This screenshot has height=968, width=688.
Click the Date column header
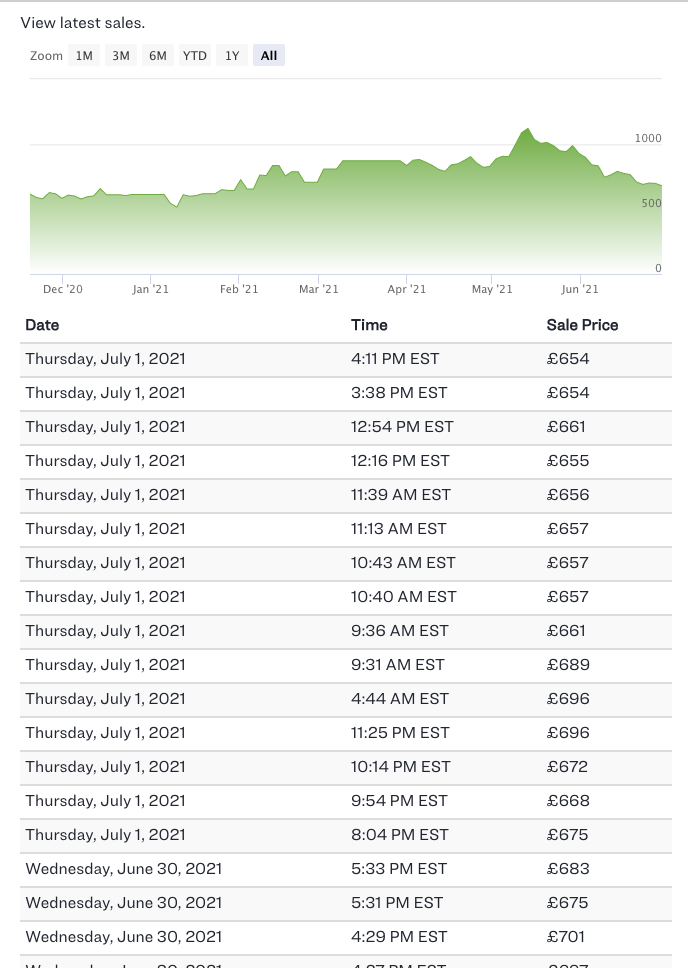pyautogui.click(x=42, y=325)
